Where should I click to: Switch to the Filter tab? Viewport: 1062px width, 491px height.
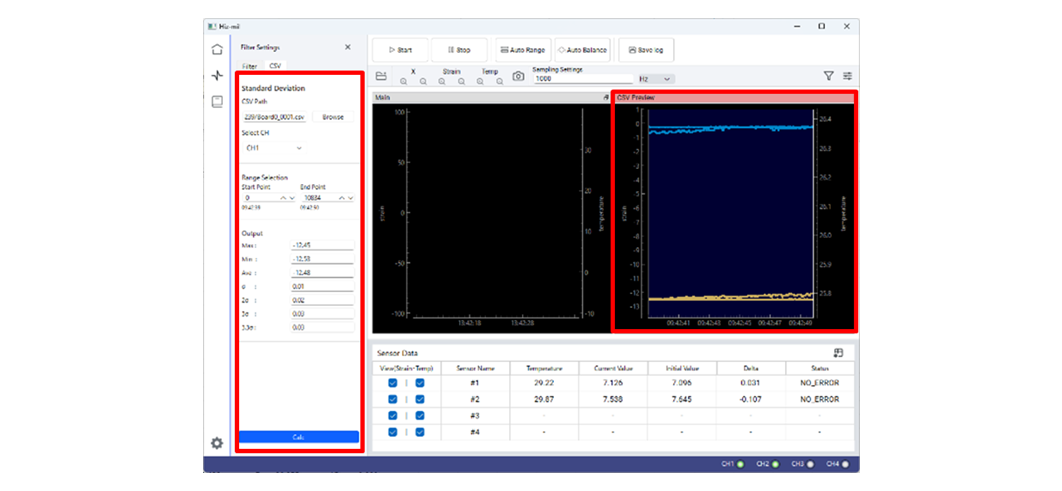tap(249, 66)
